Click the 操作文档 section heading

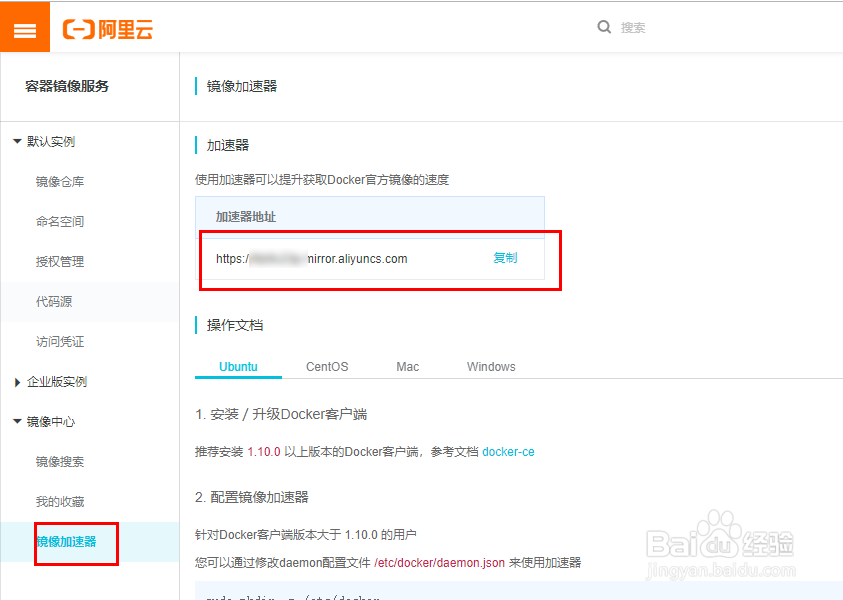click(x=235, y=325)
